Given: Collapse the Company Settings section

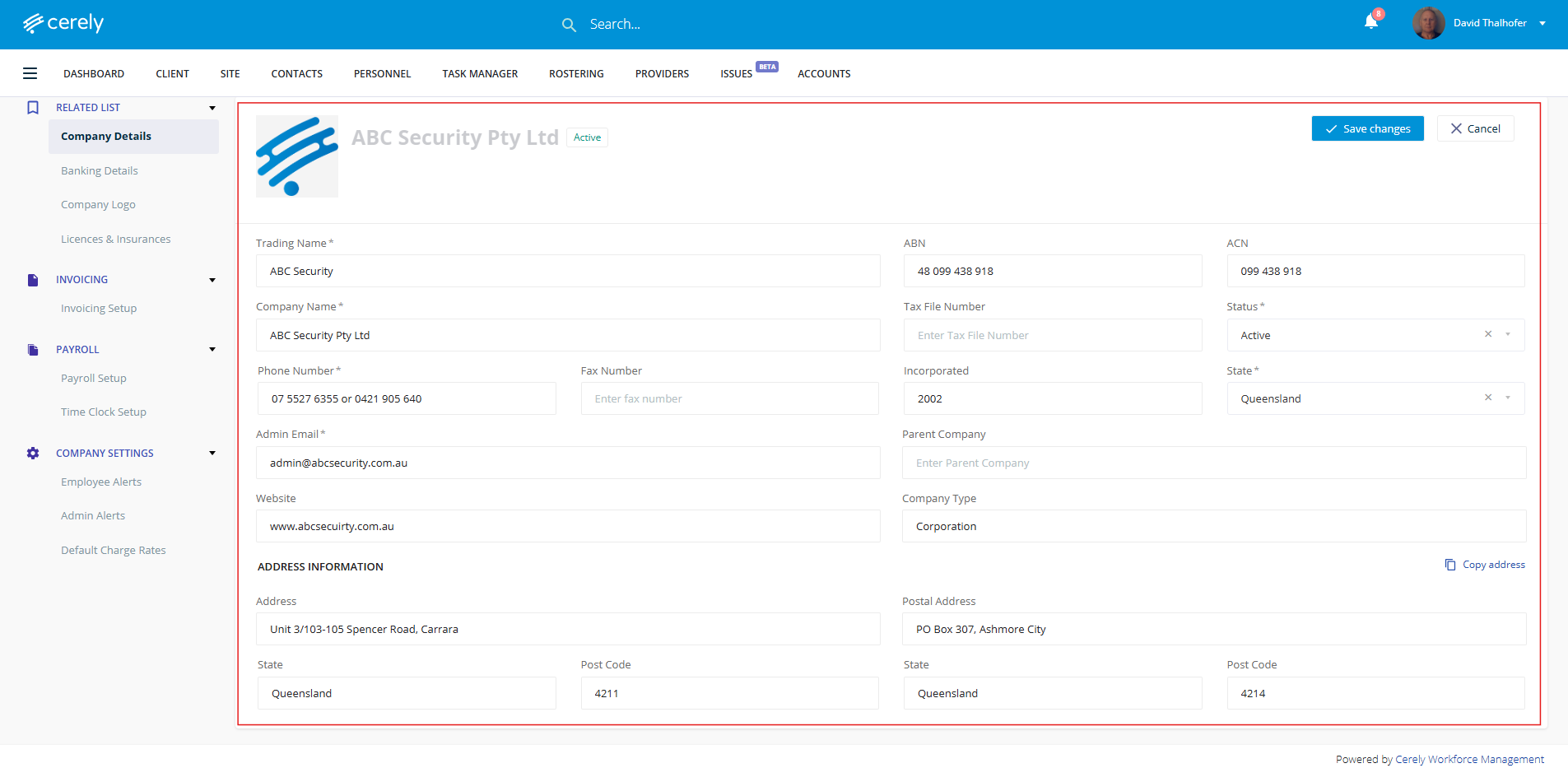Looking at the screenshot, I should coord(212,454).
